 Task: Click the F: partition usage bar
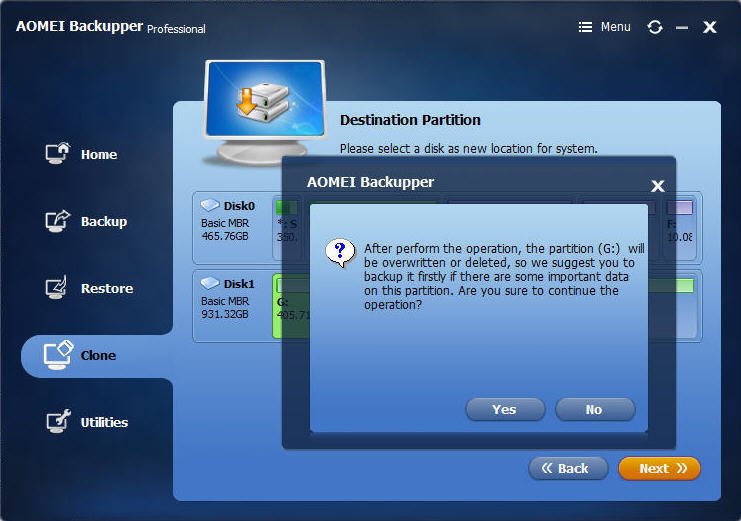(x=680, y=208)
